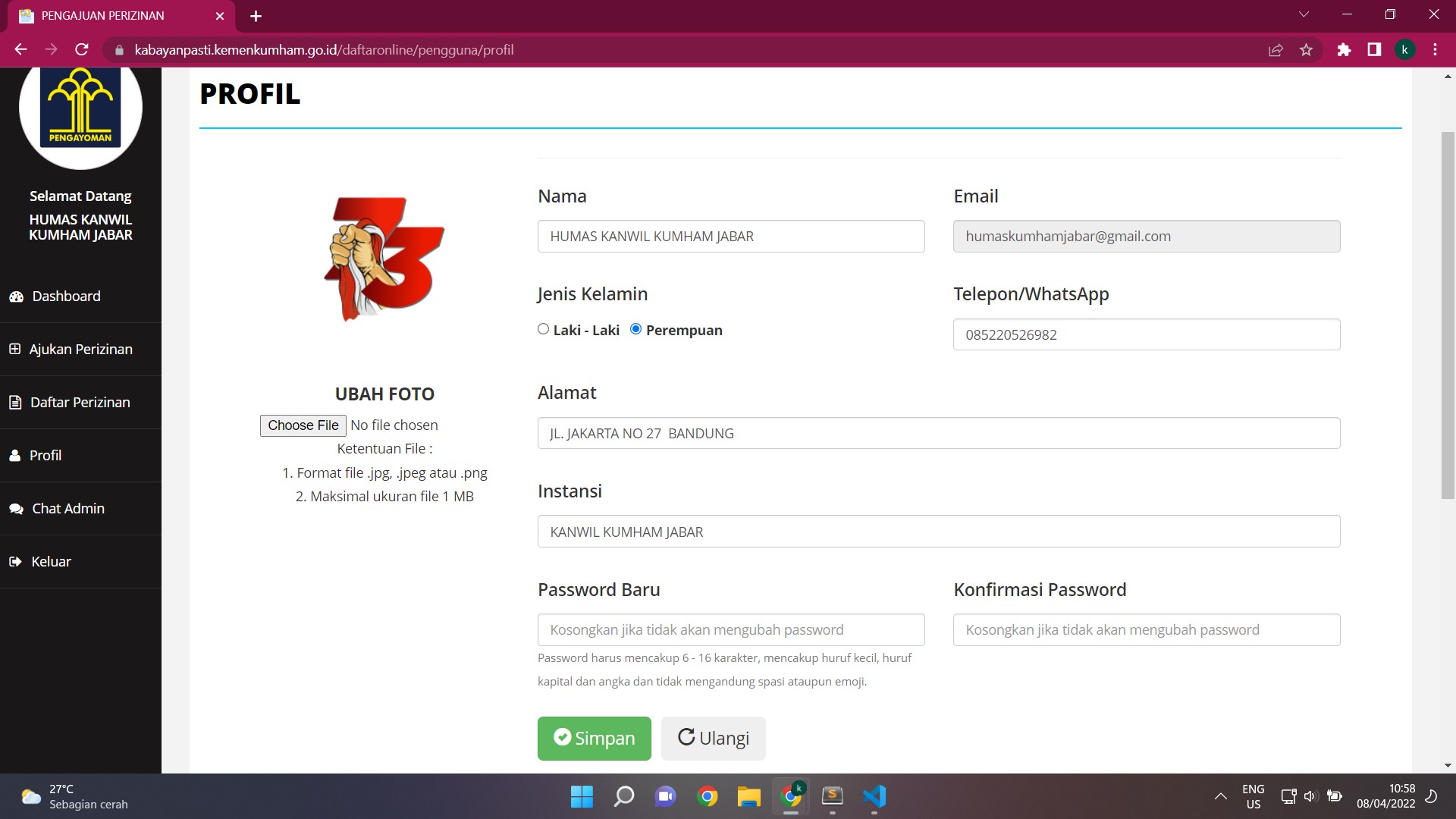Viewport: 1456px width, 819px height.
Task: Click the Nama input field
Action: 731,237
